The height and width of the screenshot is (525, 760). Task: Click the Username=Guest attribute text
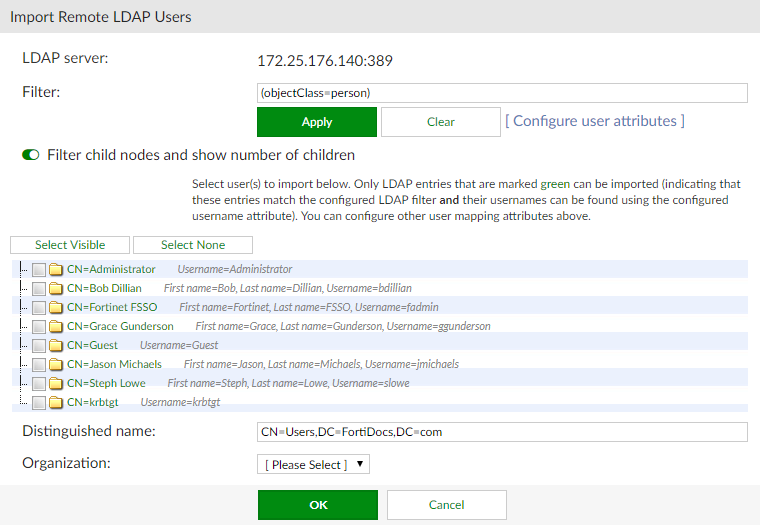pos(179,345)
